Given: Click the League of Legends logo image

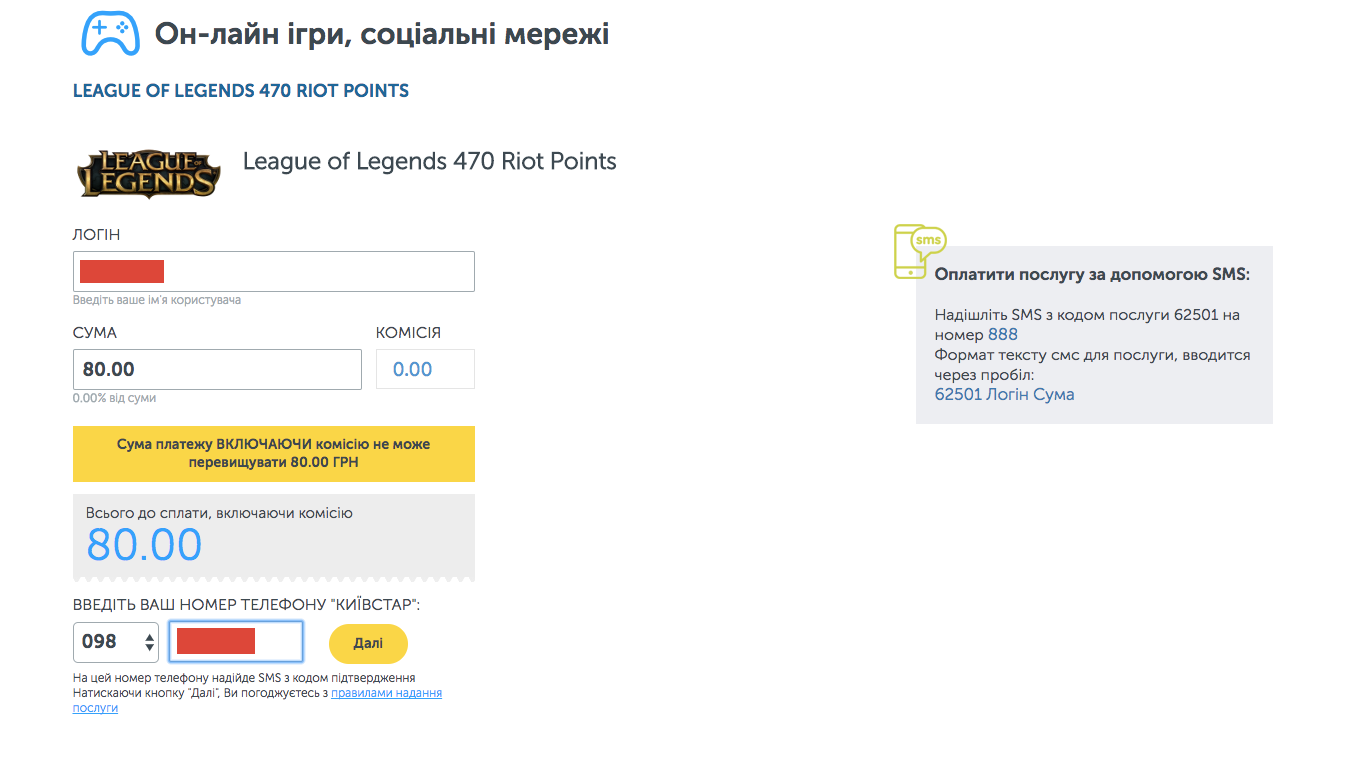Looking at the screenshot, I should (149, 174).
